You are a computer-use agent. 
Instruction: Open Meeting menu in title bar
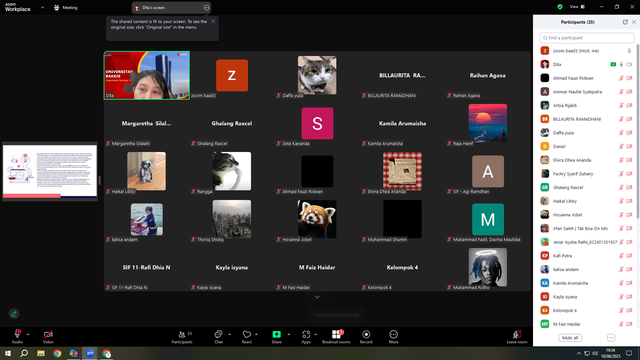point(66,7)
